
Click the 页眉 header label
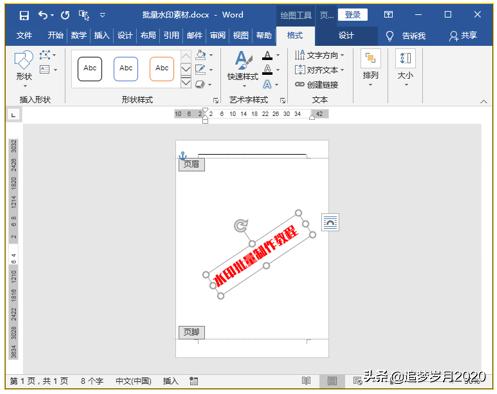coord(191,164)
